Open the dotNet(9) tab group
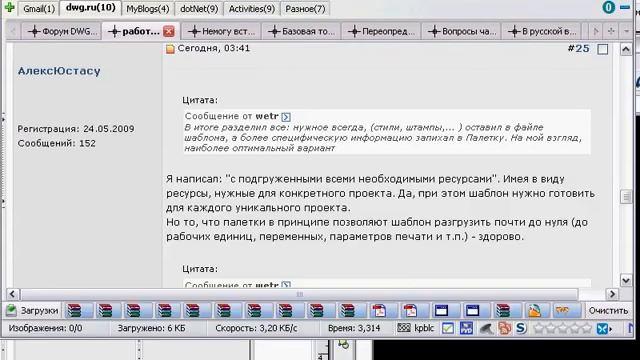 (199, 9)
